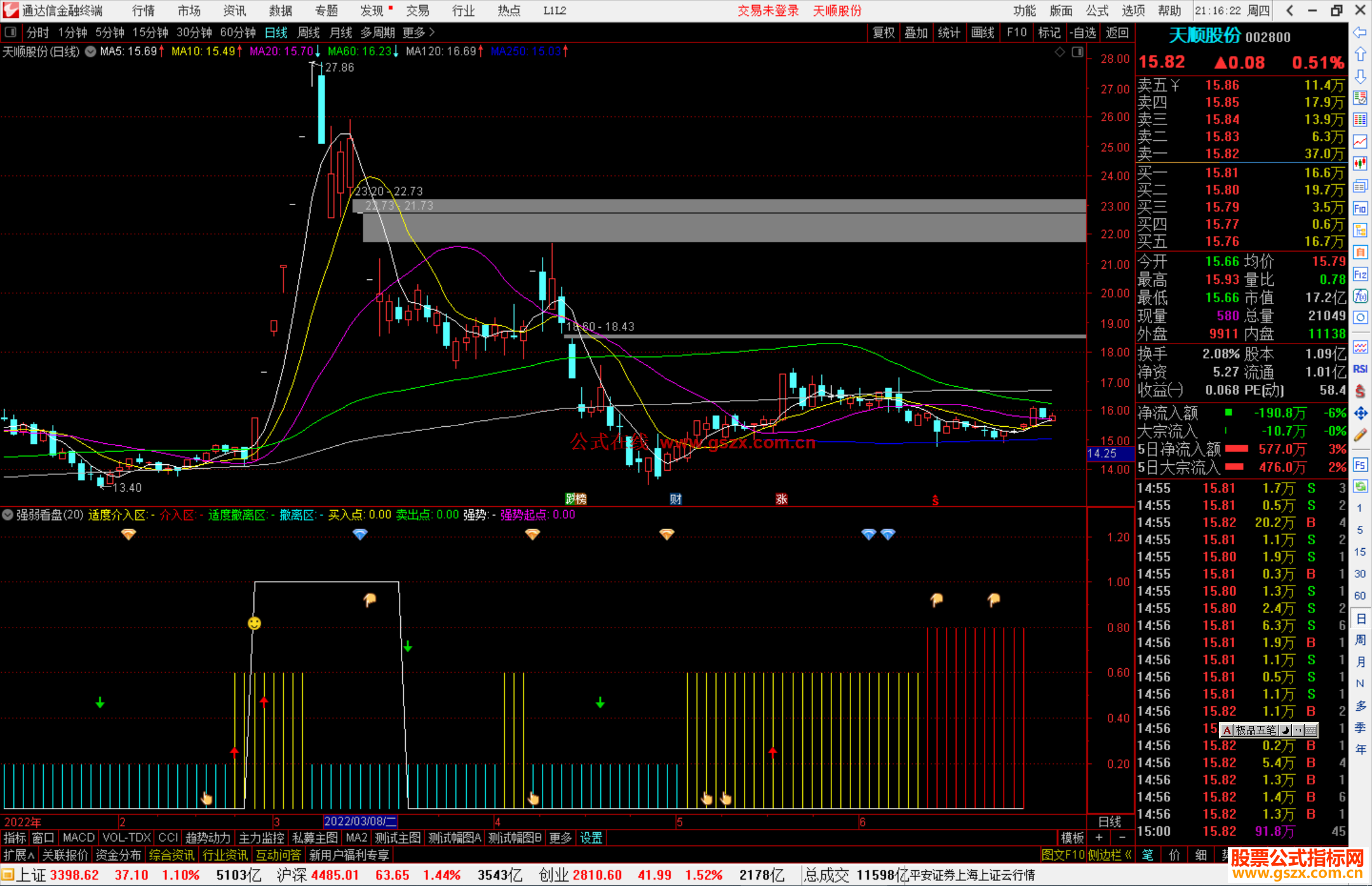Open the 行情 menu
The image size is (1372, 886).
click(x=144, y=11)
